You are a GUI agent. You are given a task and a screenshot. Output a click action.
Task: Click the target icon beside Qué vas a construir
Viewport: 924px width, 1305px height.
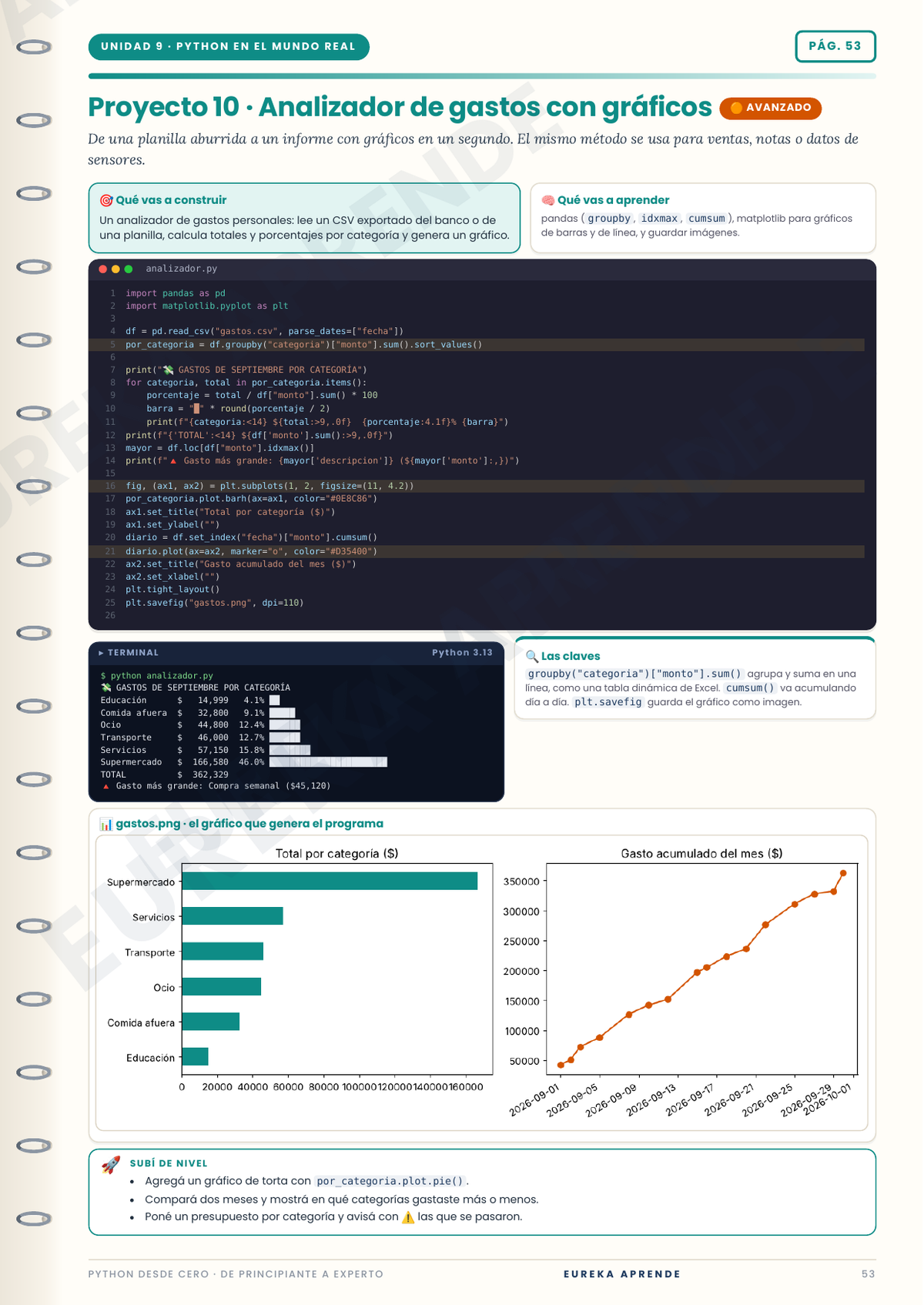(106, 200)
